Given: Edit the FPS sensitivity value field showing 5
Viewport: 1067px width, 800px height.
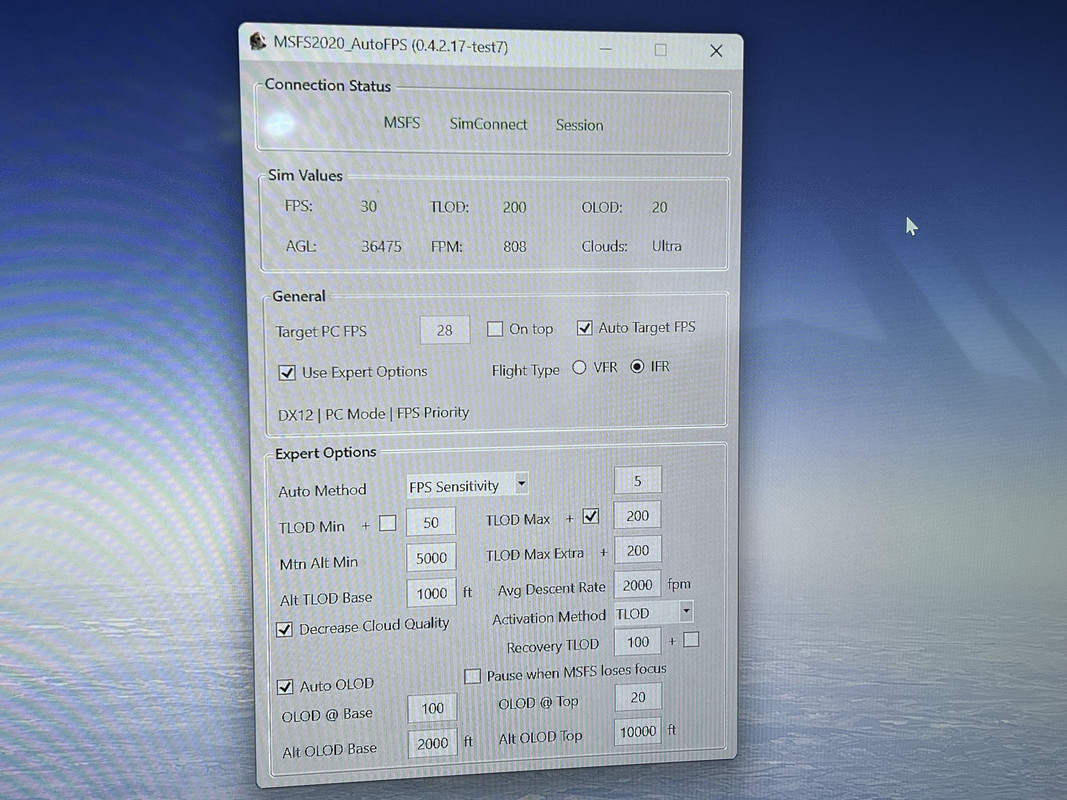Looking at the screenshot, I should pos(637,481).
